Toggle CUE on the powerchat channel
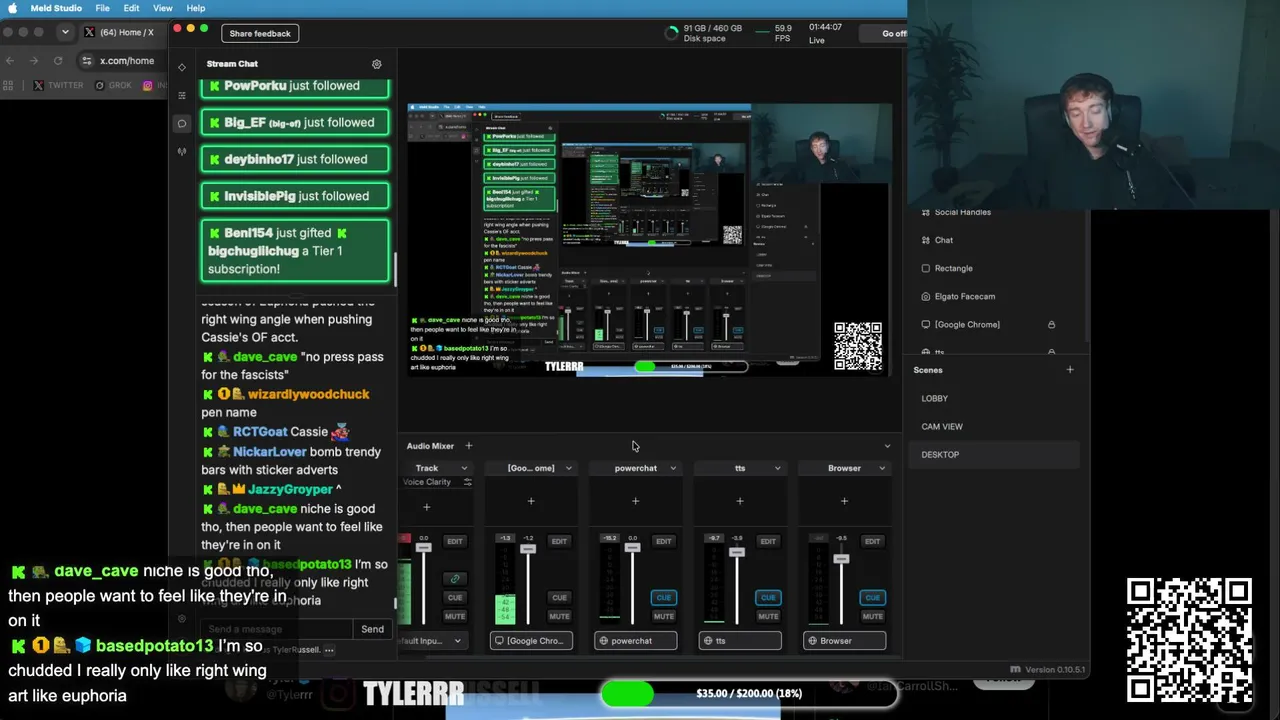Screen dimensions: 1280x720 [x=663, y=598]
